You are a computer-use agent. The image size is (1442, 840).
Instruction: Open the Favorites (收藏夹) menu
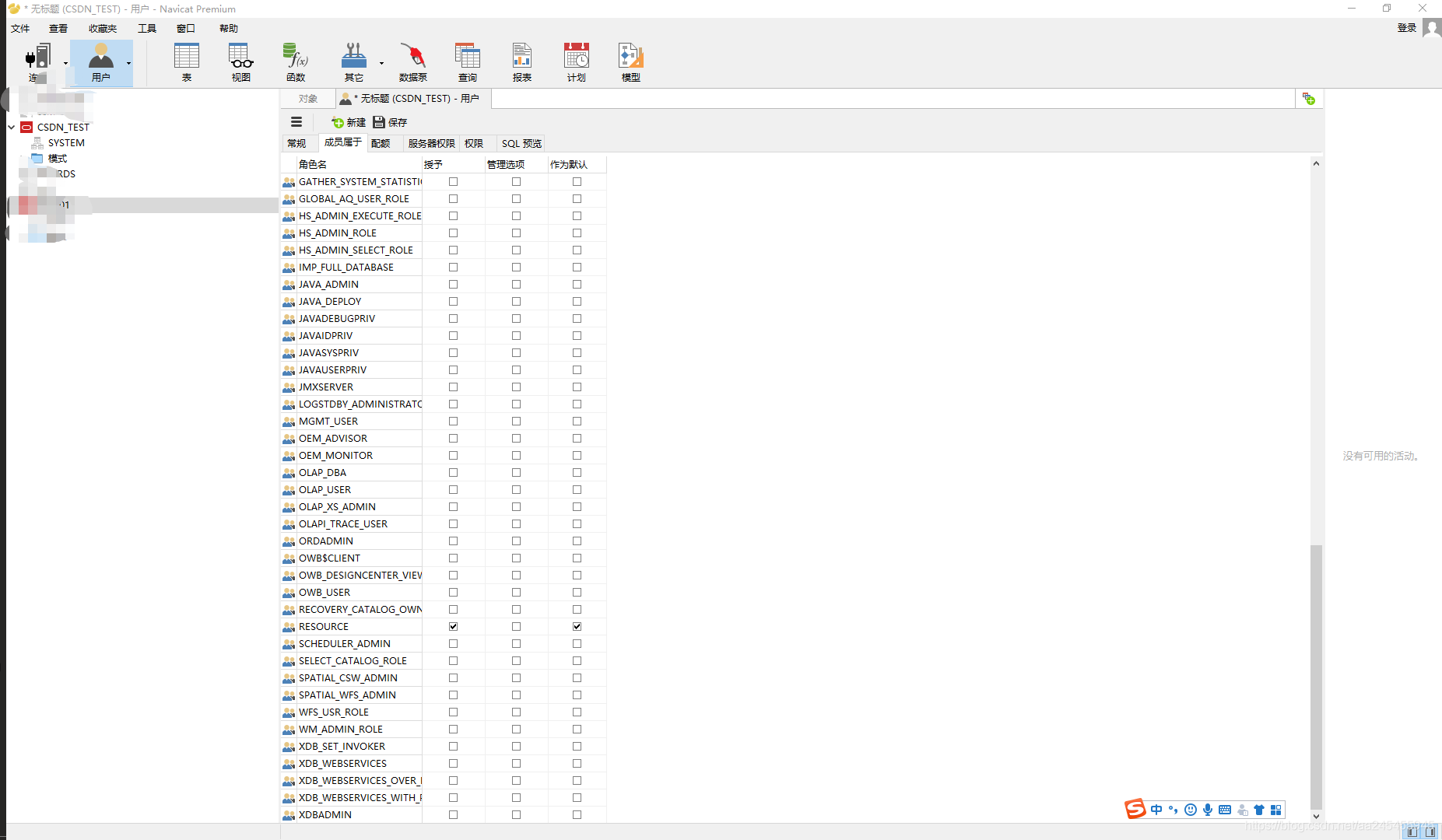pos(103,29)
